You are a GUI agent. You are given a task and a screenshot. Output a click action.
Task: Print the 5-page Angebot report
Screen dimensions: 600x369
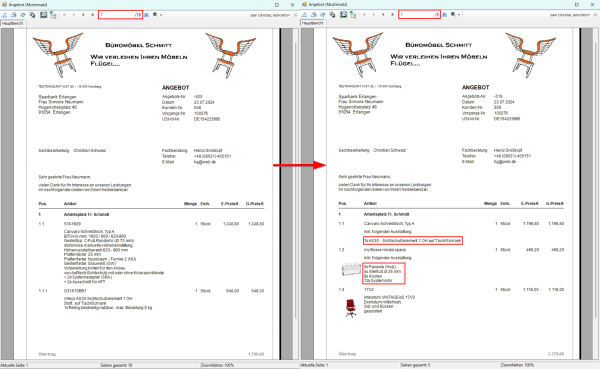313,15
